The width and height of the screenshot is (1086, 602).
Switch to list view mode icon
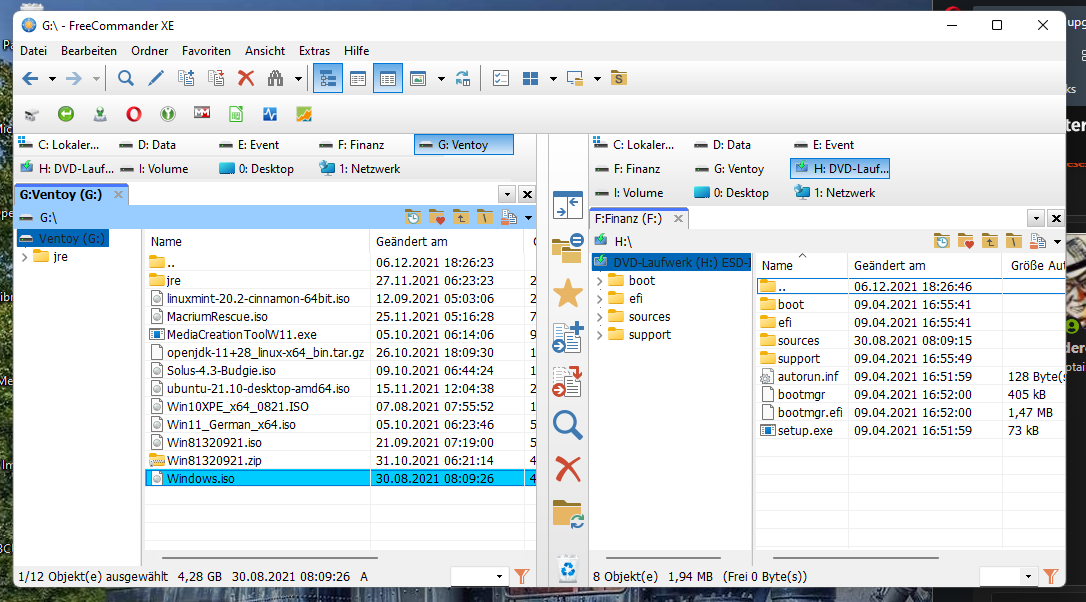point(358,78)
